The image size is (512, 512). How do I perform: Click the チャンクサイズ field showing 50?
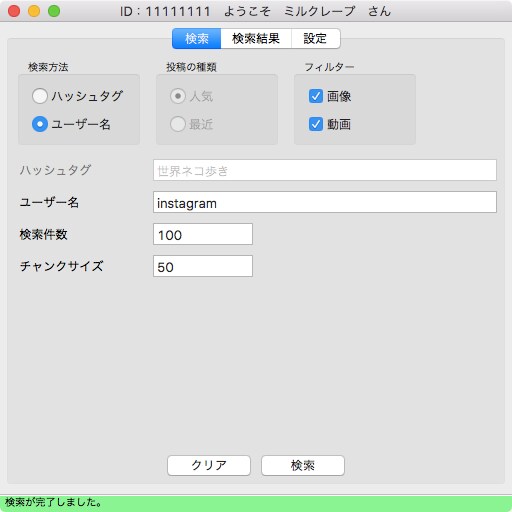pyautogui.click(x=203, y=266)
